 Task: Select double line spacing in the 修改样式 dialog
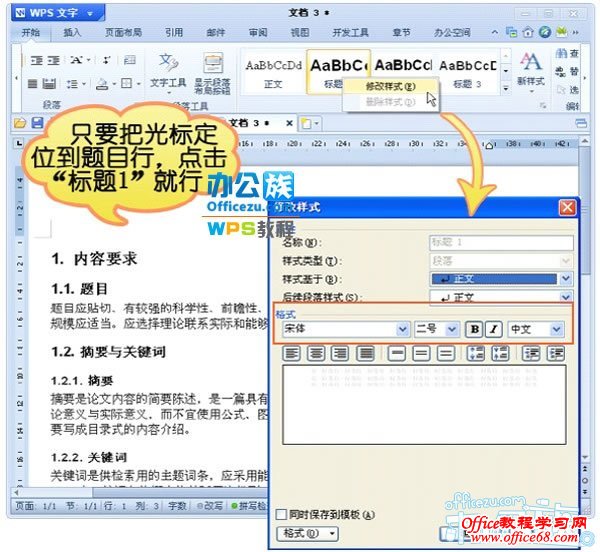tap(446, 353)
